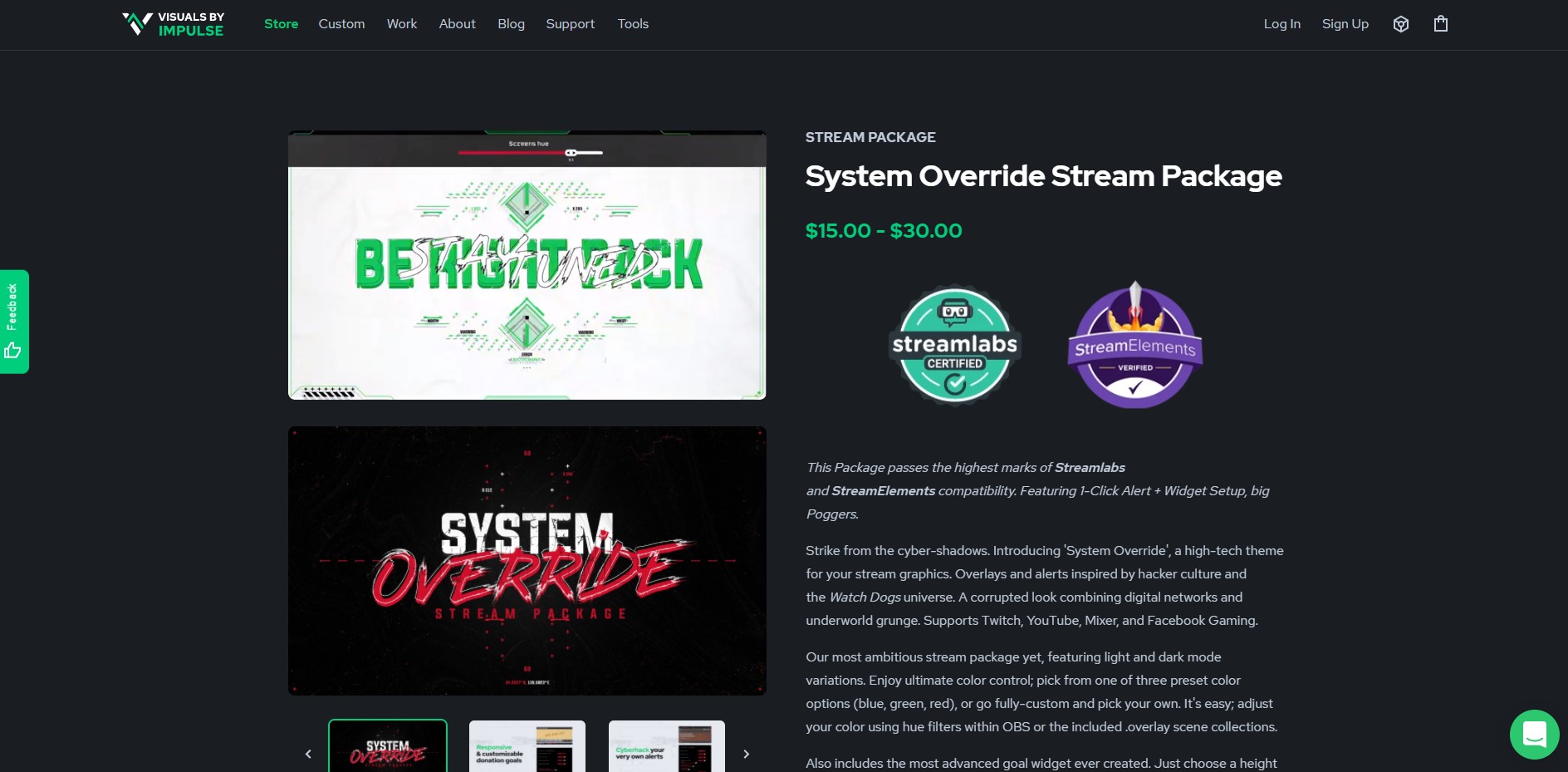The image size is (1568, 772).
Task: Show previous gallery thumbnails arrow
Action: [308, 754]
